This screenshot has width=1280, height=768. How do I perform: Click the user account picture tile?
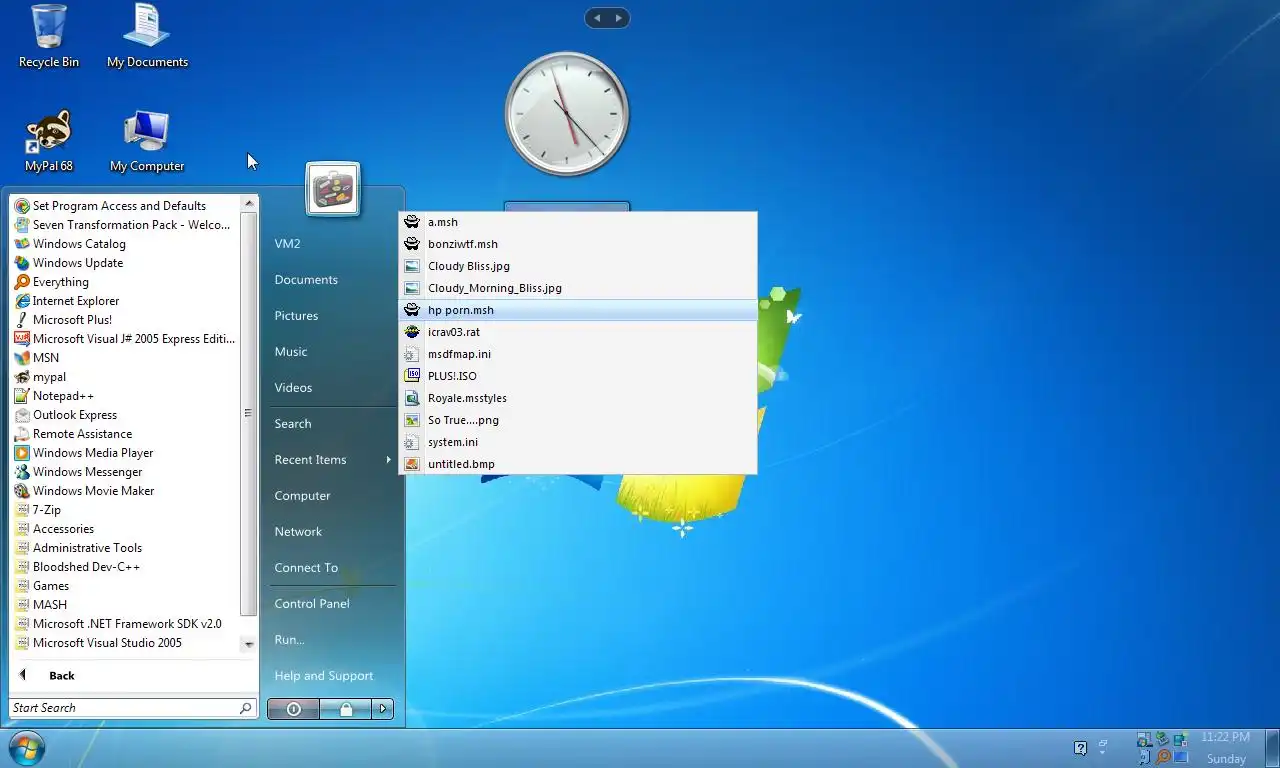(x=332, y=189)
